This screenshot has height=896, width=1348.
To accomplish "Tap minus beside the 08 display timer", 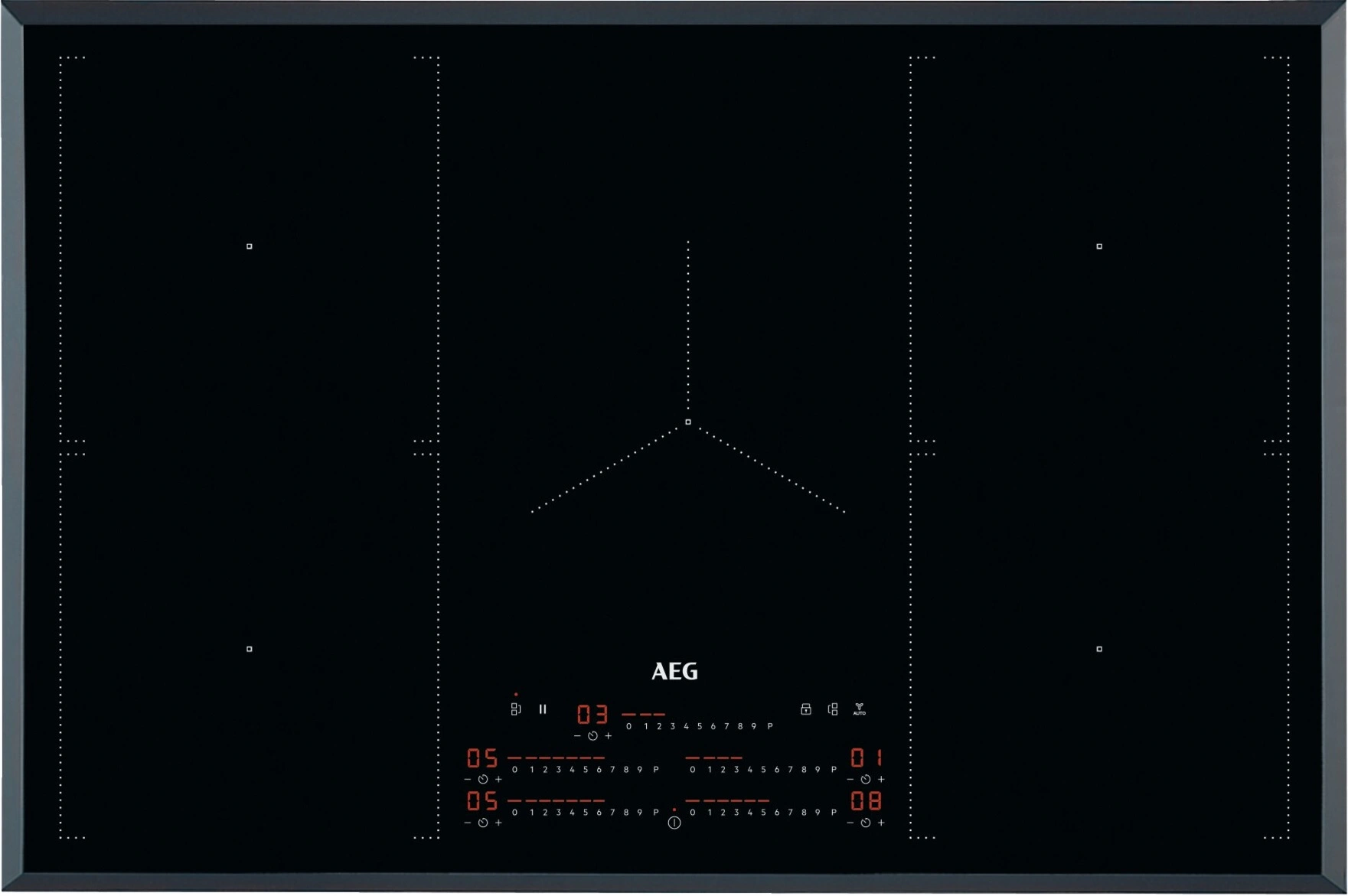I will (x=850, y=823).
